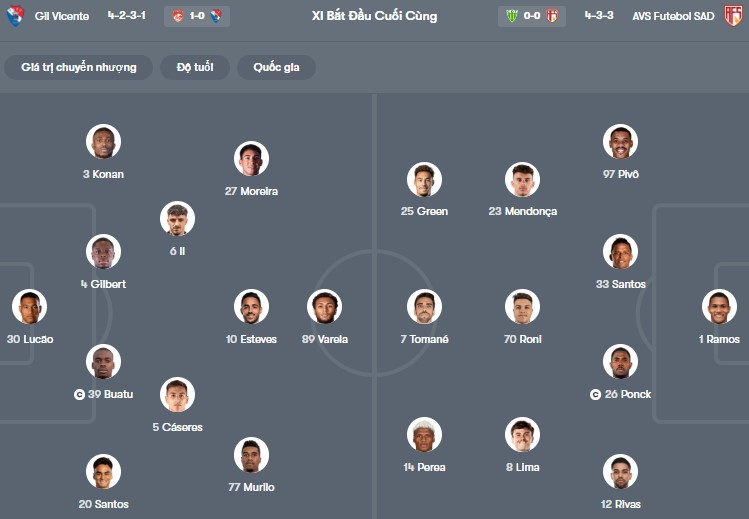
Task: Open captain Ponck's player avatar
Action: (620, 362)
